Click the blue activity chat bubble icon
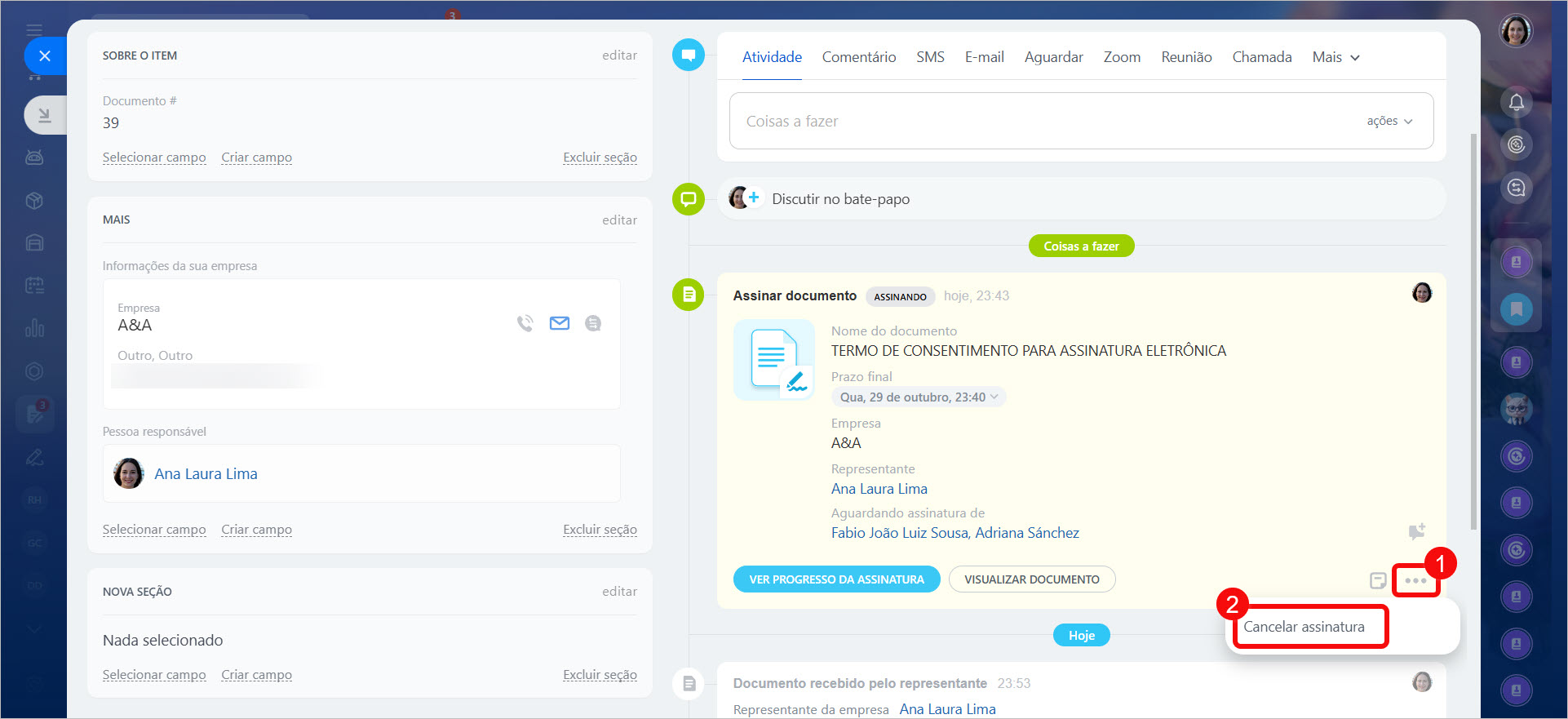Viewport: 1568px width, 719px height. click(x=689, y=55)
